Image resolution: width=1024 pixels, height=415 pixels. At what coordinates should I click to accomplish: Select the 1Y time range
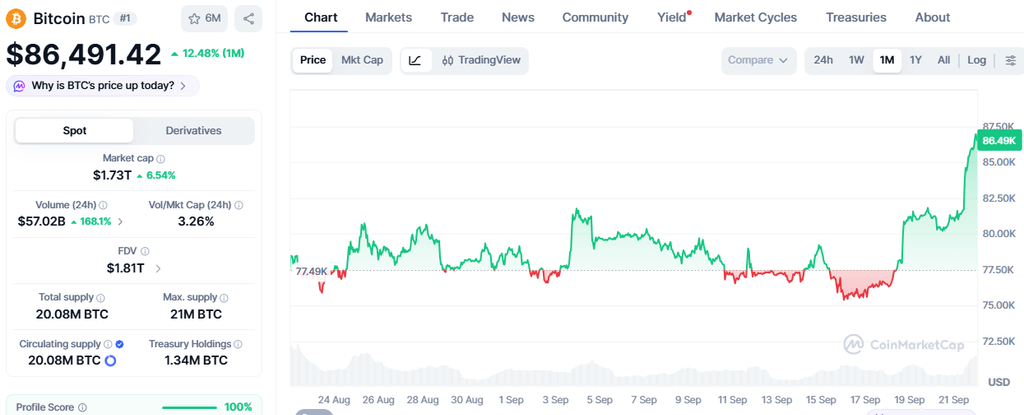(916, 60)
